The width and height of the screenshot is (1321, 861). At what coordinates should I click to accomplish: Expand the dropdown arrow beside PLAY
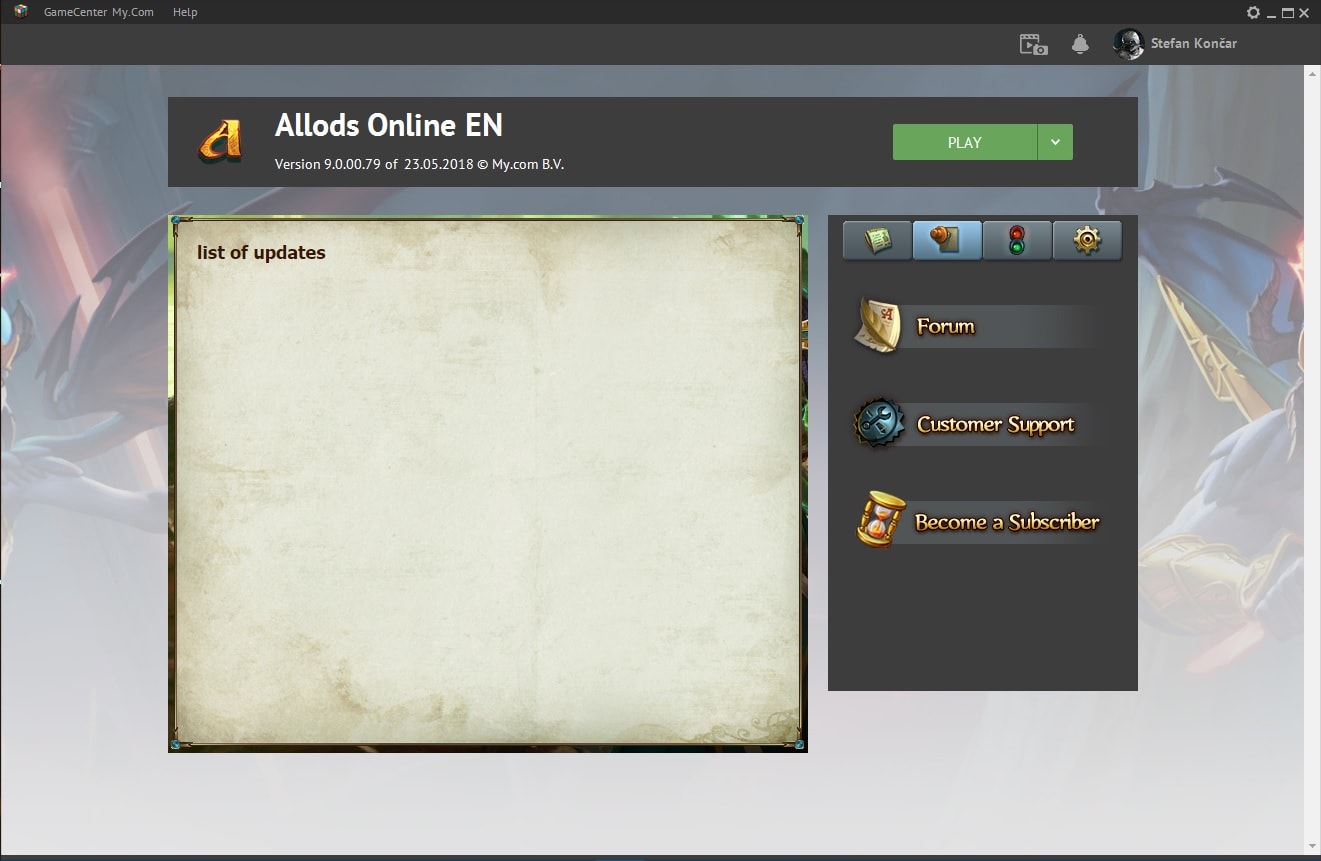1055,142
